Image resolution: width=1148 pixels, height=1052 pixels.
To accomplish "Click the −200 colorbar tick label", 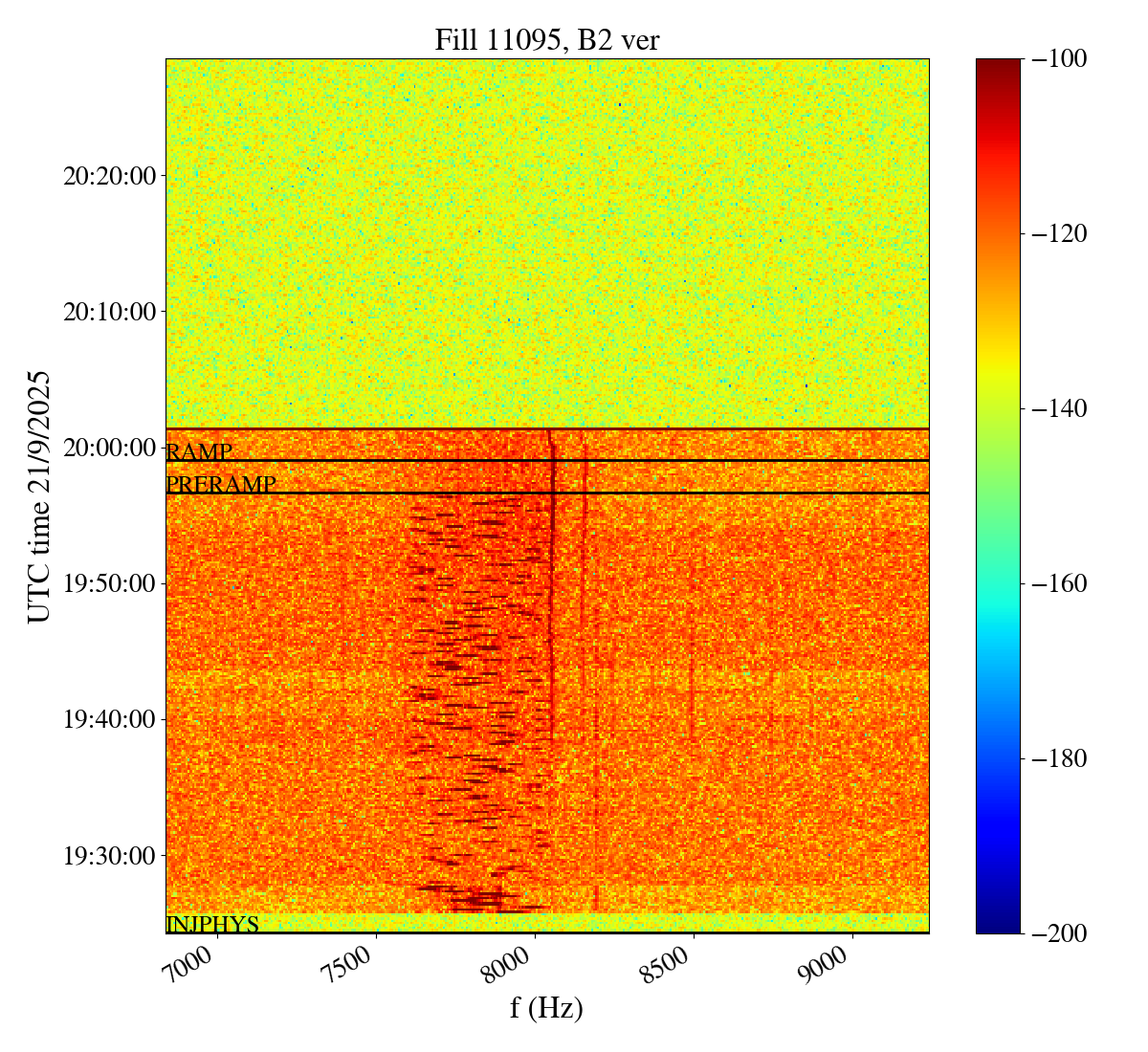I will click(x=1061, y=933).
